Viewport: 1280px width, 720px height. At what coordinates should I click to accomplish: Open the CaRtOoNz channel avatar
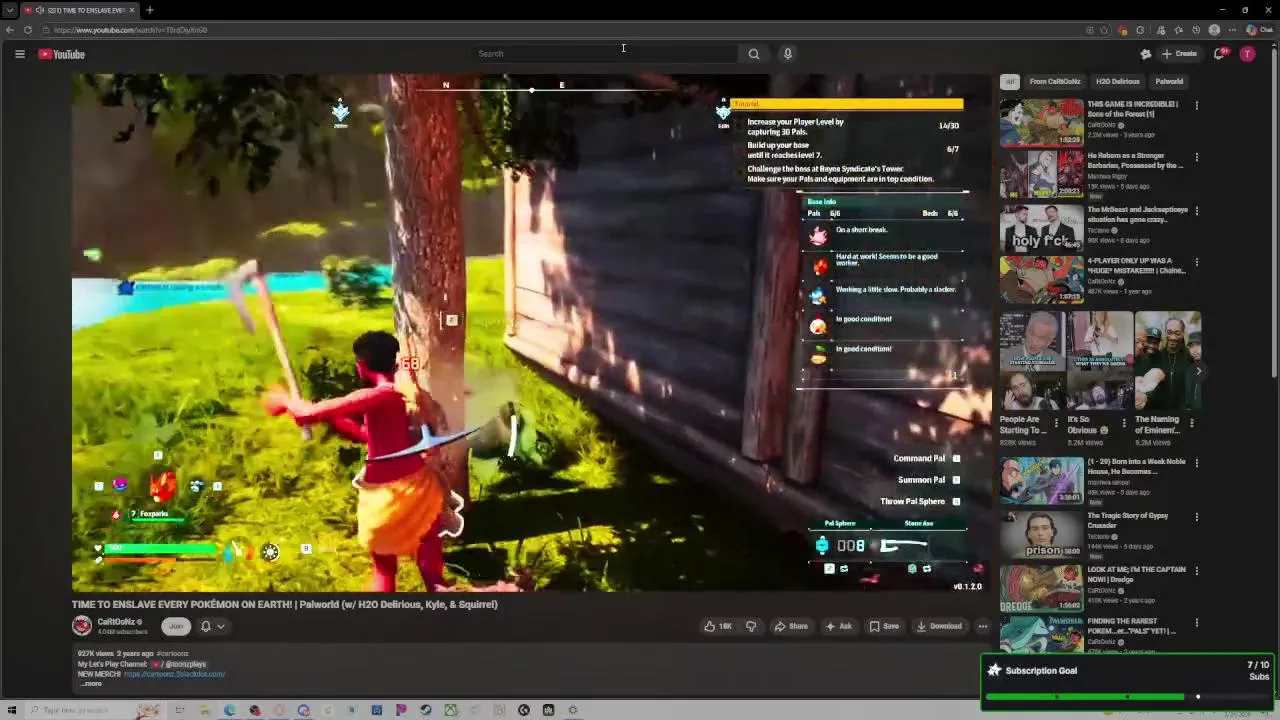click(82, 626)
